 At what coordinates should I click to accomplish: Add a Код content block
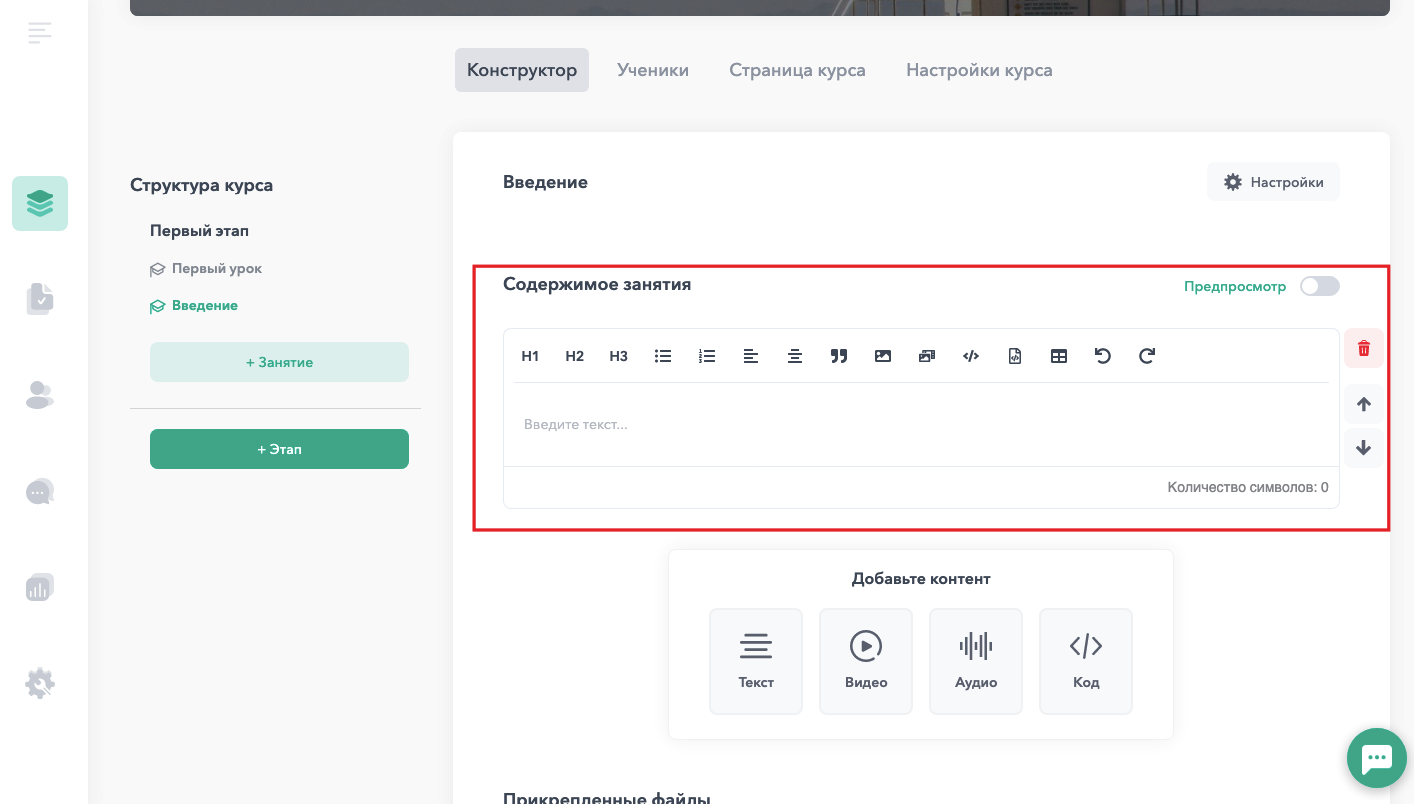tap(1086, 661)
